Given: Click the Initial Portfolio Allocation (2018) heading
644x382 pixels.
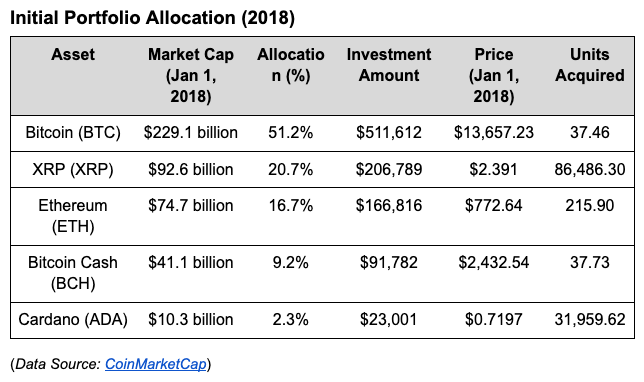Looking at the screenshot, I should pos(152,18).
